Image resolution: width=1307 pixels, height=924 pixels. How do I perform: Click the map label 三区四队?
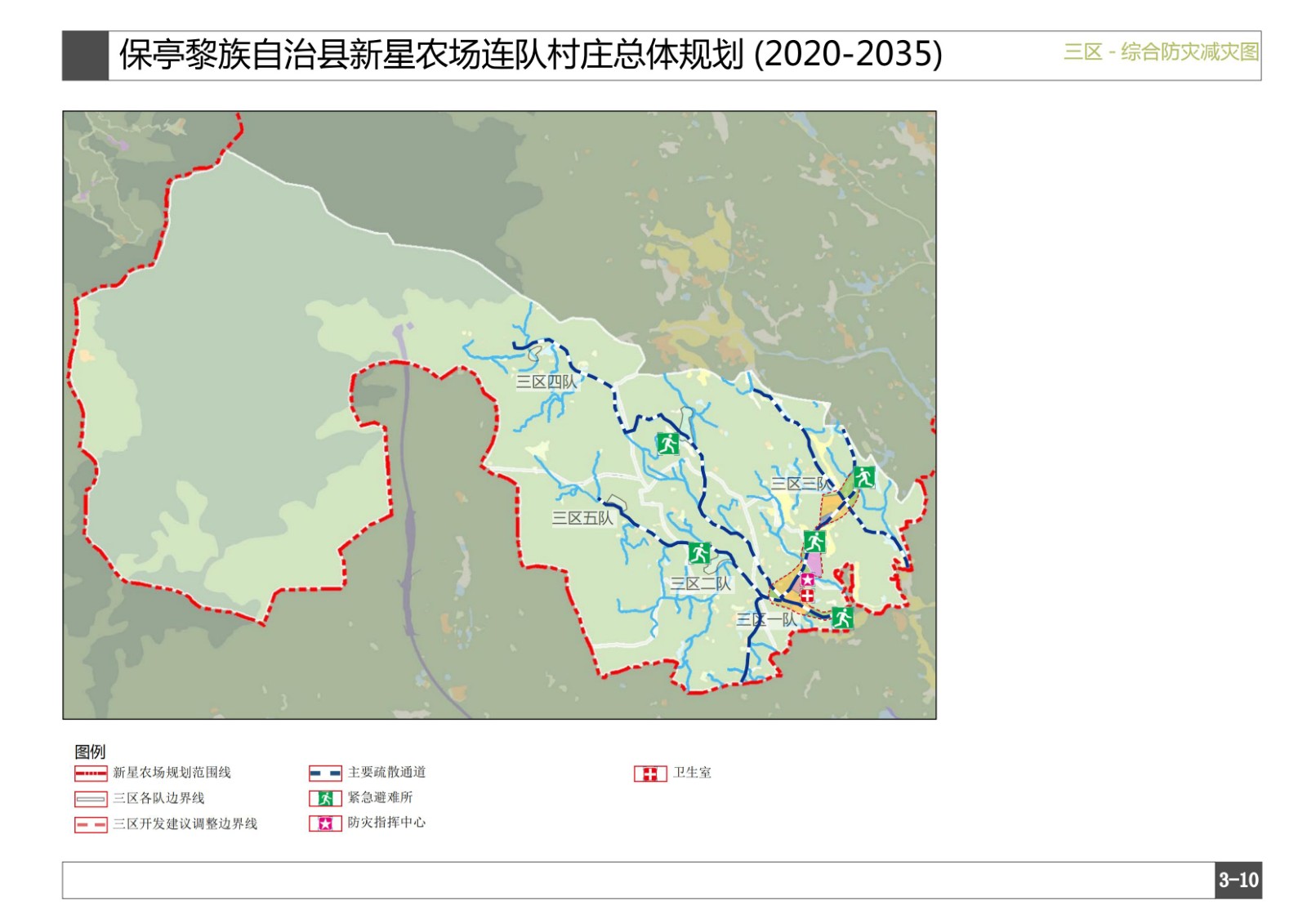(546, 382)
